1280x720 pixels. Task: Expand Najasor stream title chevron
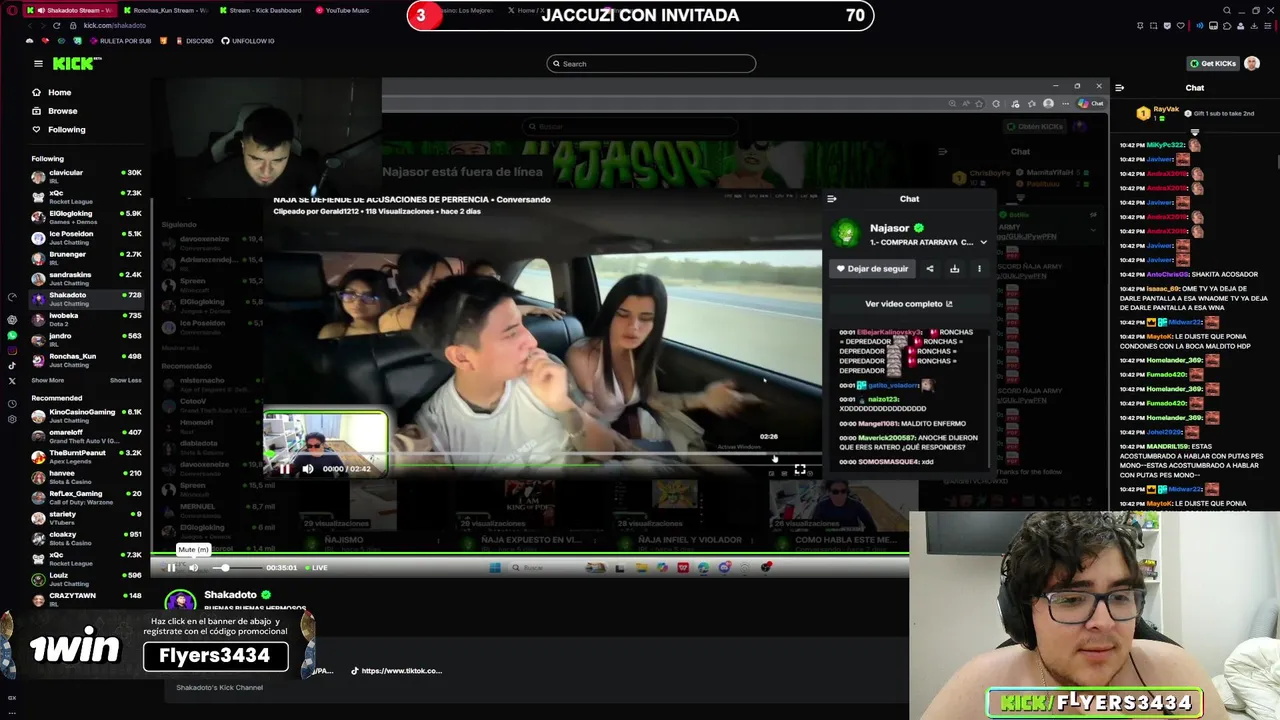(983, 242)
